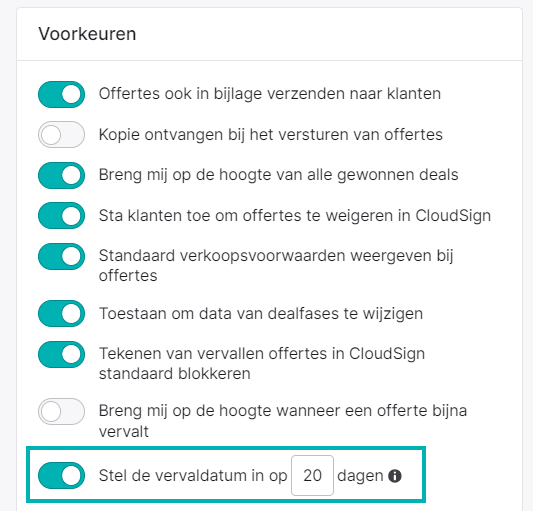Click the Stel de vervaldatum in op text
The height and width of the screenshot is (511, 533).
point(193,475)
